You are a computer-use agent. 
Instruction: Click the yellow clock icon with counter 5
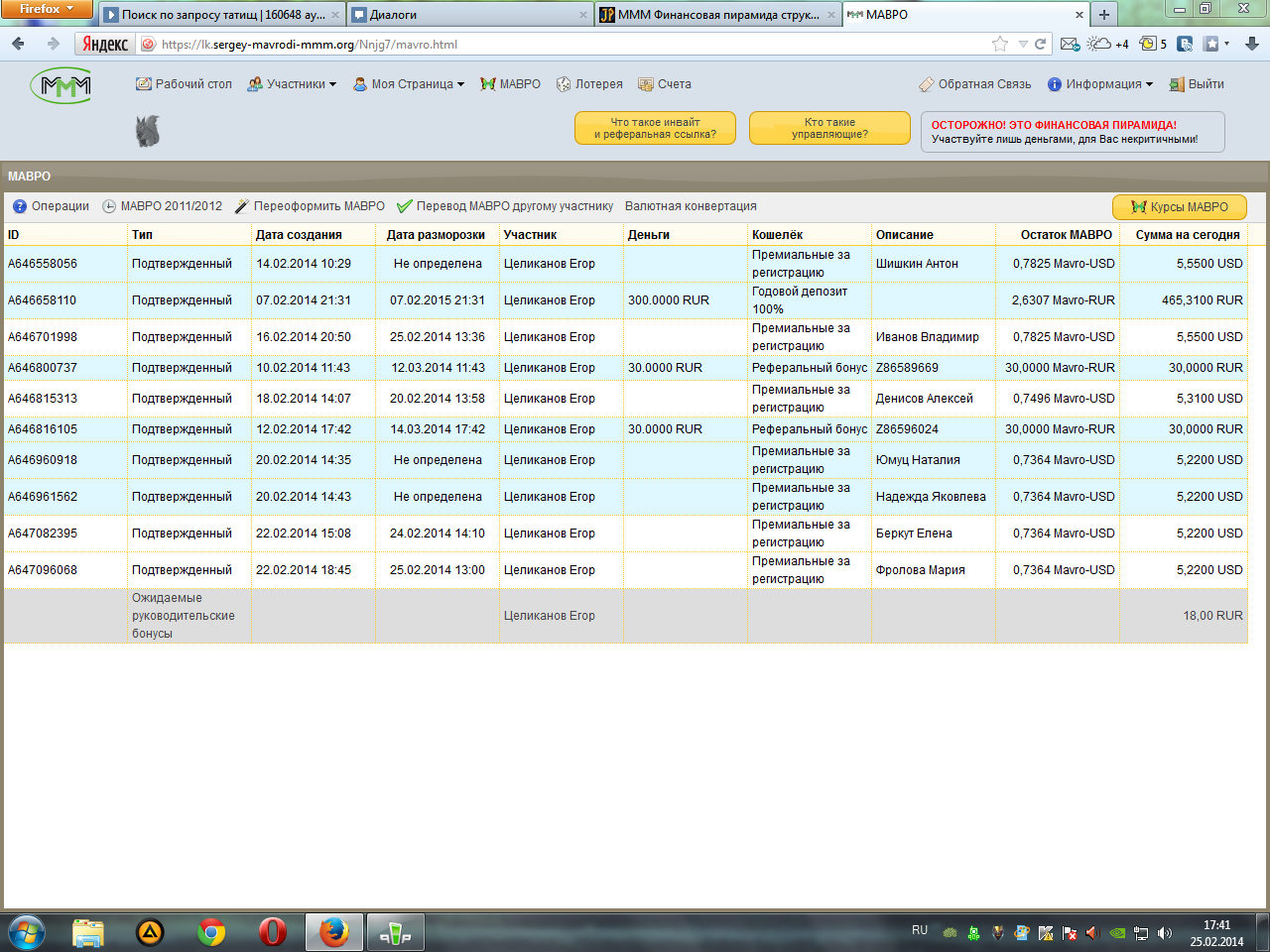(x=1153, y=44)
